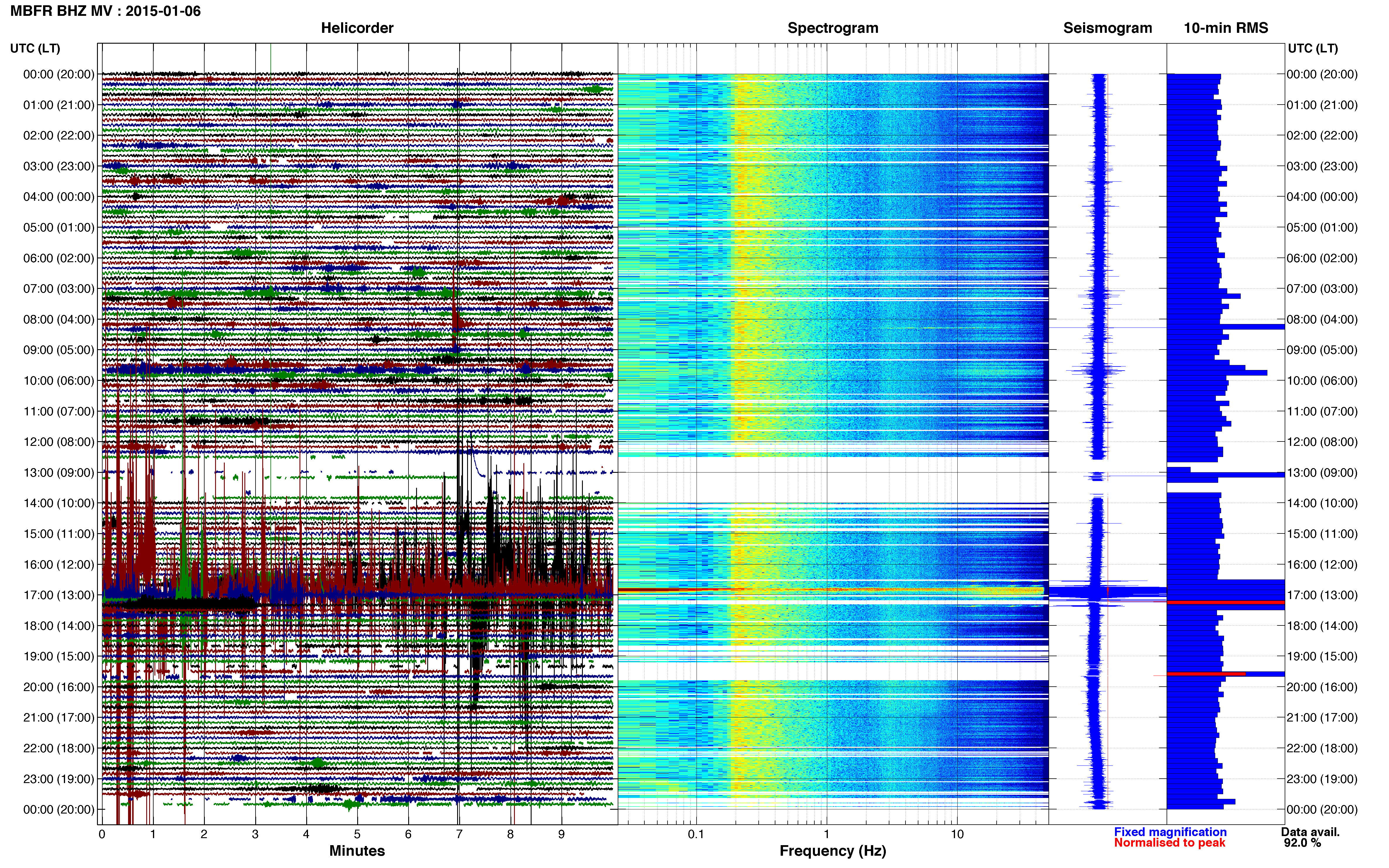Image resolution: width=1389 pixels, height=868 pixels.
Task: Click the '10-min RMS' panel heading
Action: [x=1226, y=28]
